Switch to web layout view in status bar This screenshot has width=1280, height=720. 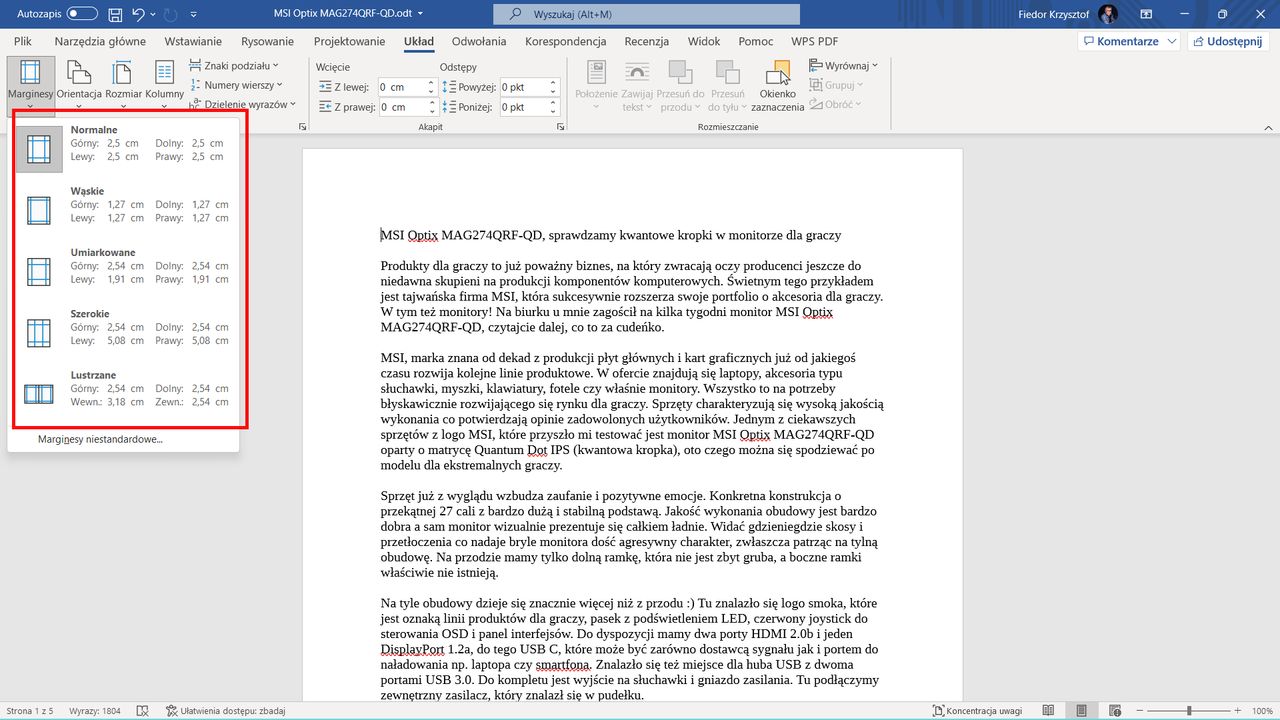click(x=1113, y=710)
